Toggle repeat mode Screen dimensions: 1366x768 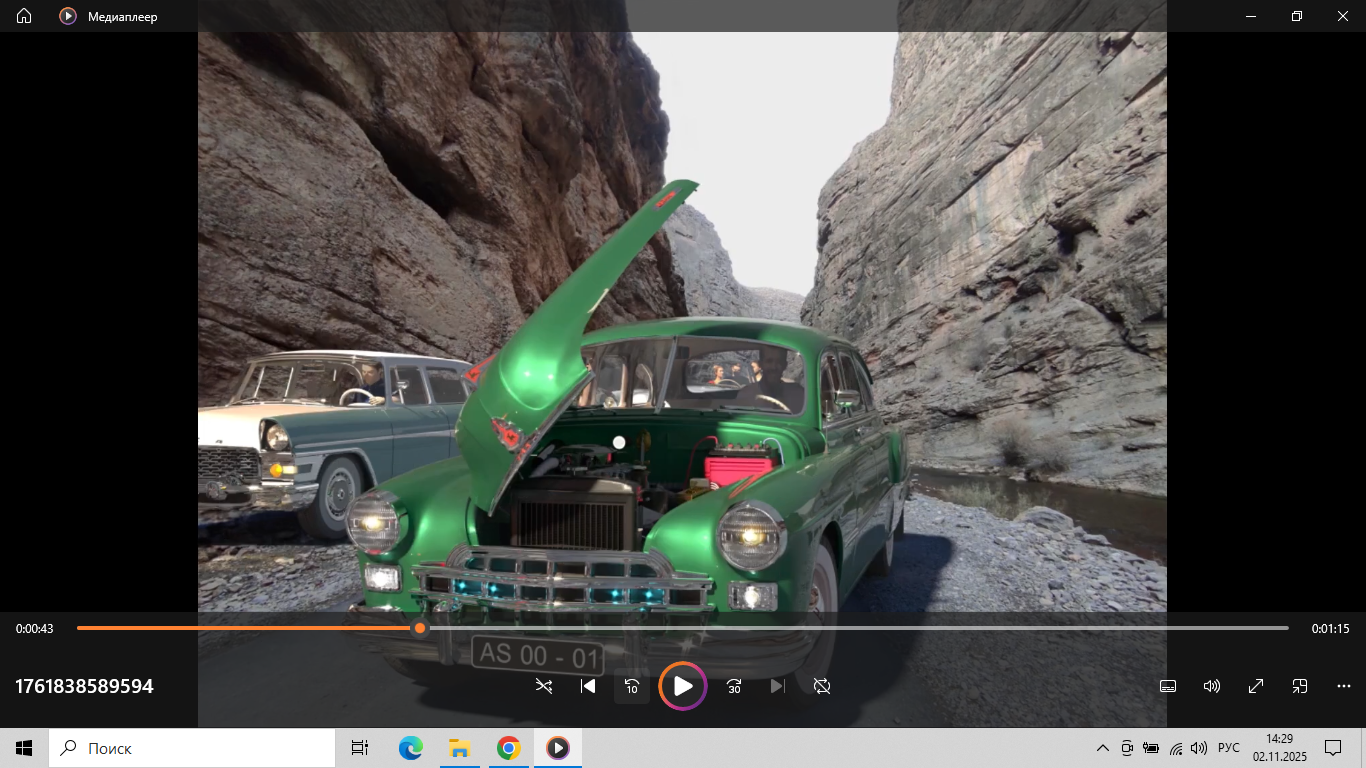click(x=822, y=686)
